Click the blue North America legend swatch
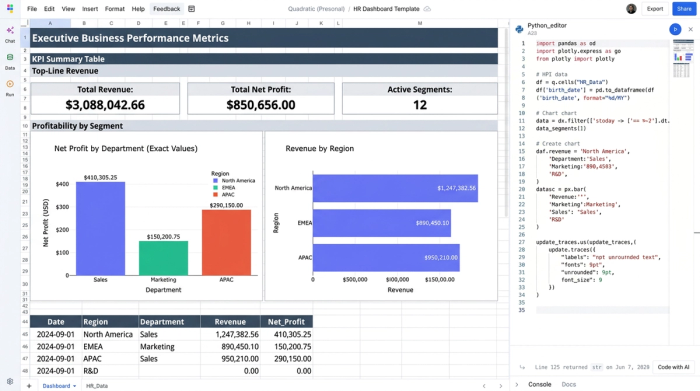This screenshot has width=700, height=391. pos(216,181)
